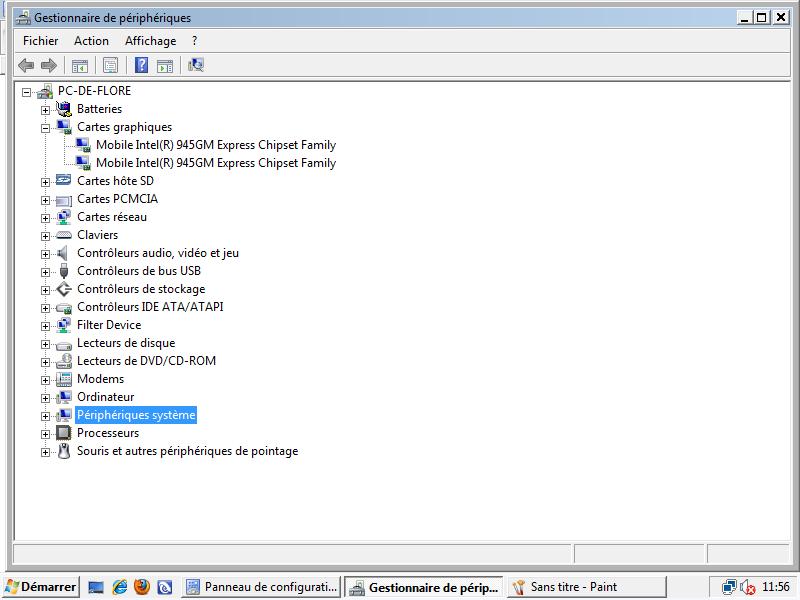Open Properties toolbar icon

point(110,65)
